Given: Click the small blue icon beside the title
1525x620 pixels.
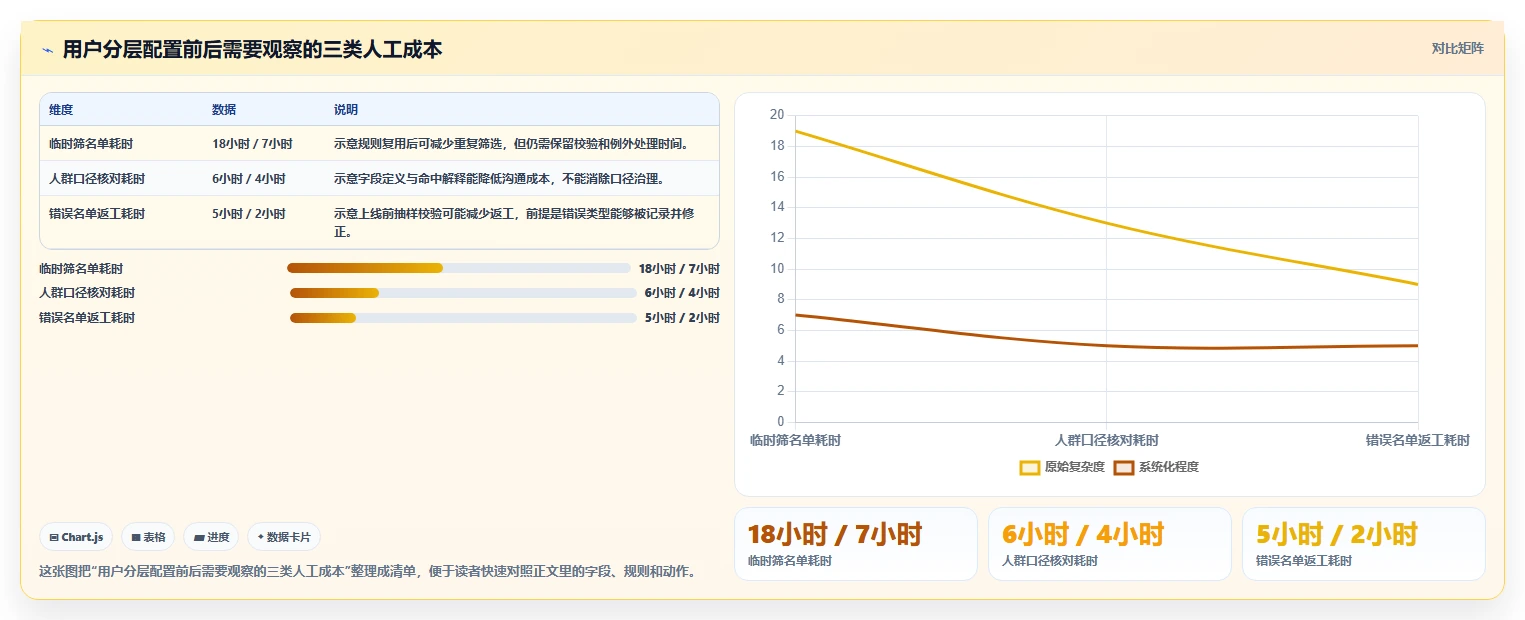Looking at the screenshot, I should click(x=47, y=49).
